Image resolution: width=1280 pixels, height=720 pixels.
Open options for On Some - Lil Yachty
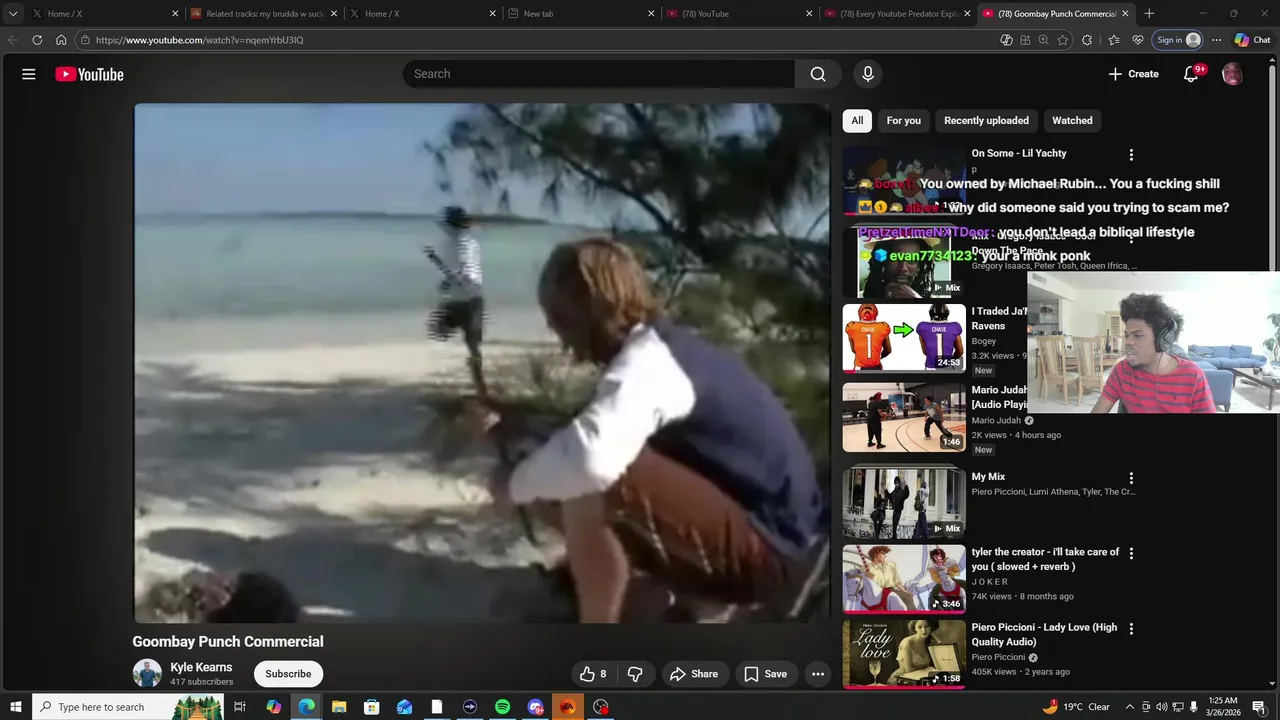coord(1131,155)
